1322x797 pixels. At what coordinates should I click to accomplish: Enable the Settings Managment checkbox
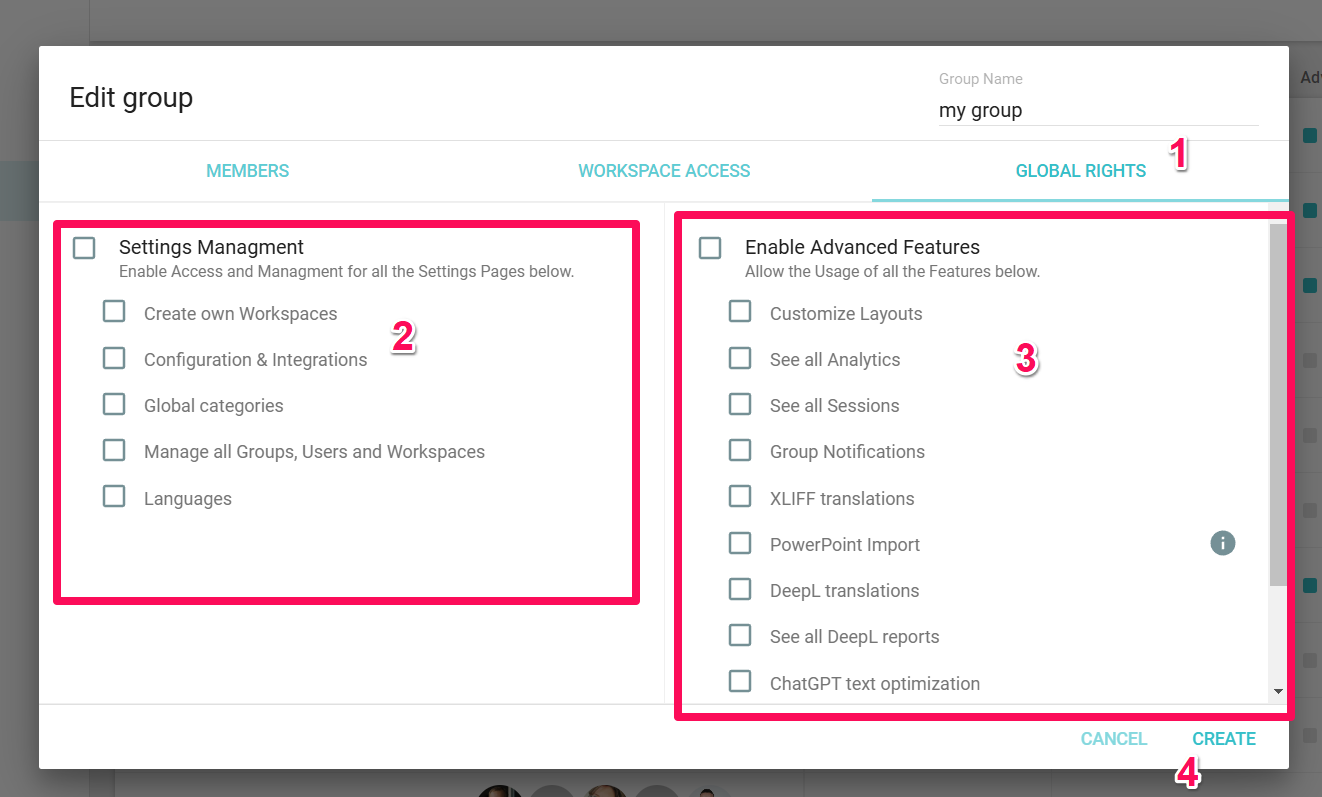pyautogui.click(x=84, y=247)
